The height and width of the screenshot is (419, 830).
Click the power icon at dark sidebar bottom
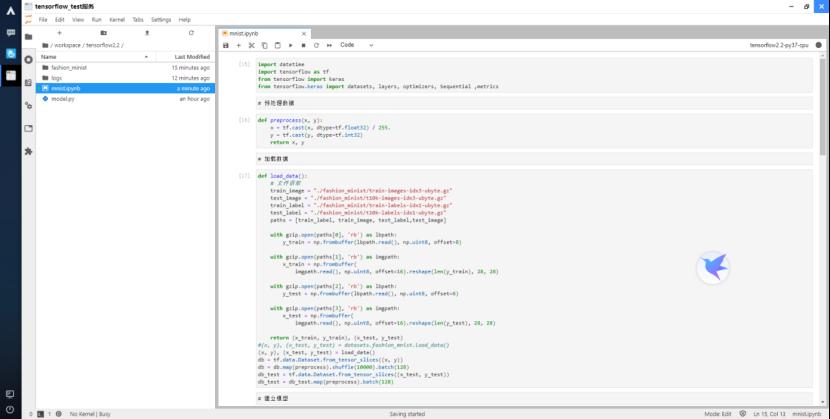tap(10, 409)
